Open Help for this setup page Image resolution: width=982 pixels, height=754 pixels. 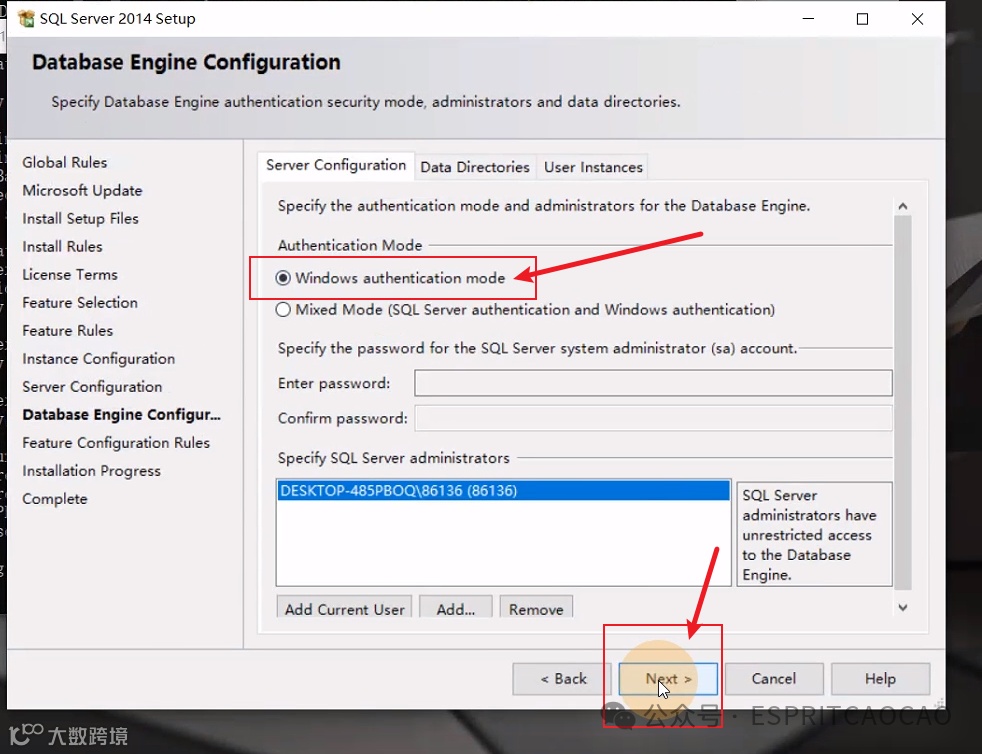click(880, 679)
